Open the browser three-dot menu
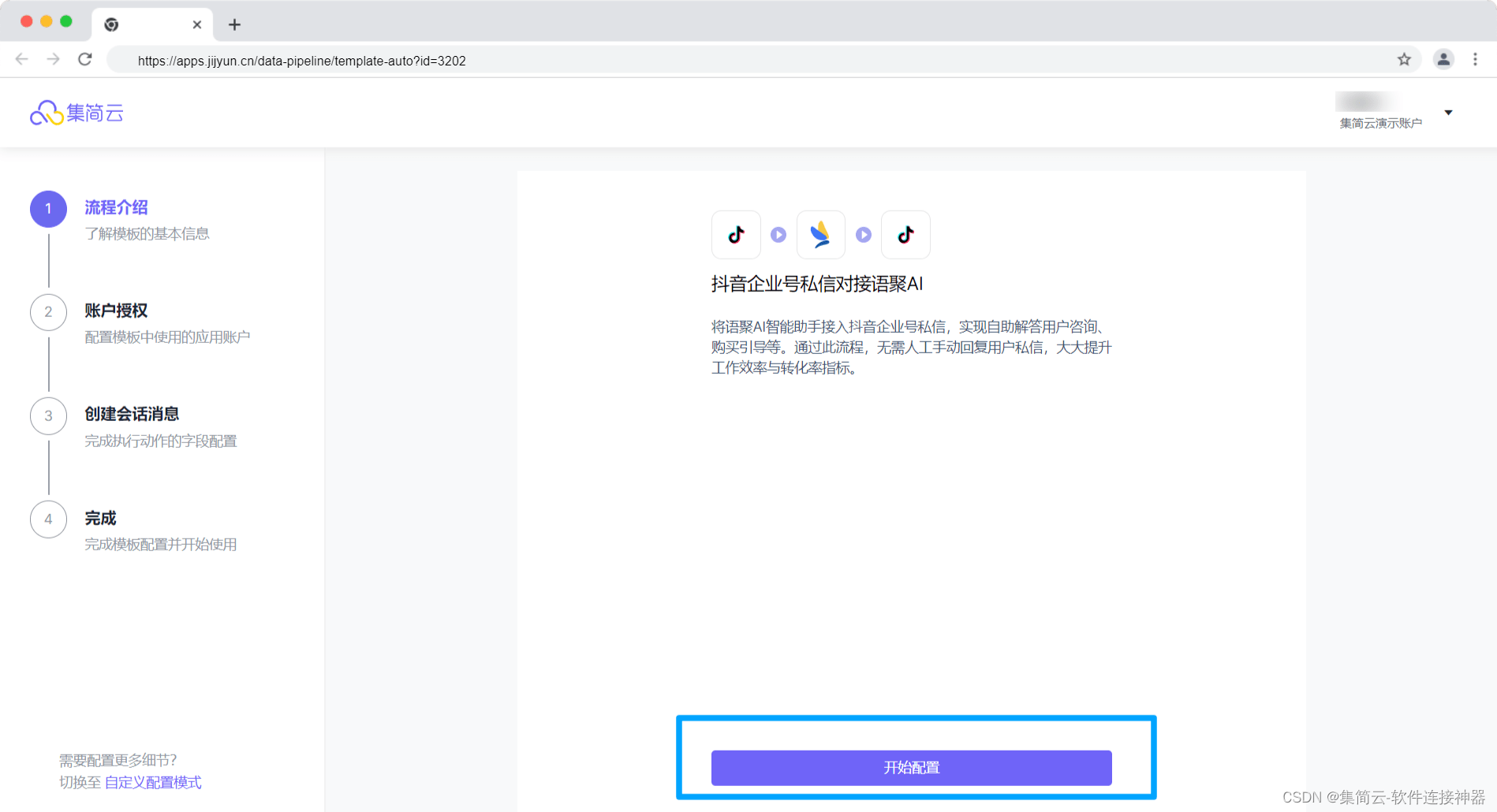Viewport: 1497px width, 812px height. pyautogui.click(x=1475, y=59)
